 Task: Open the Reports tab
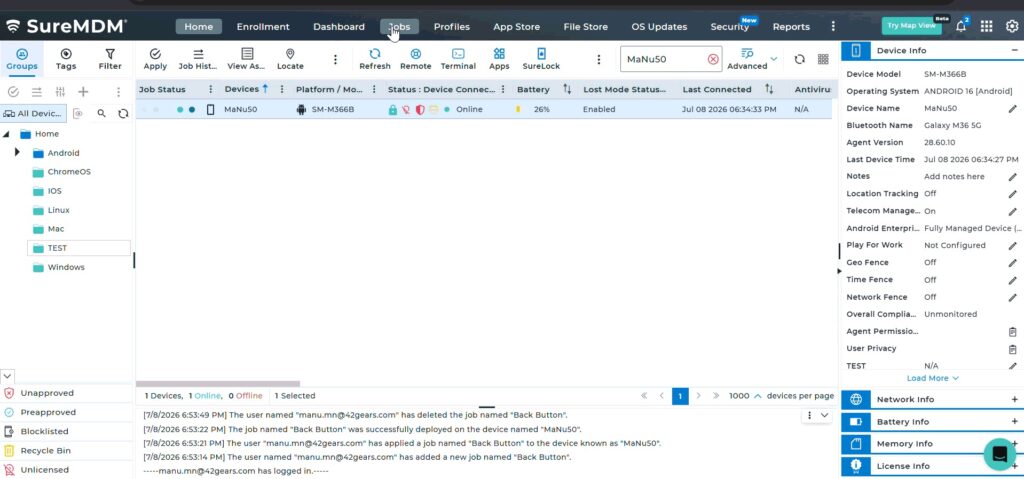(x=791, y=27)
